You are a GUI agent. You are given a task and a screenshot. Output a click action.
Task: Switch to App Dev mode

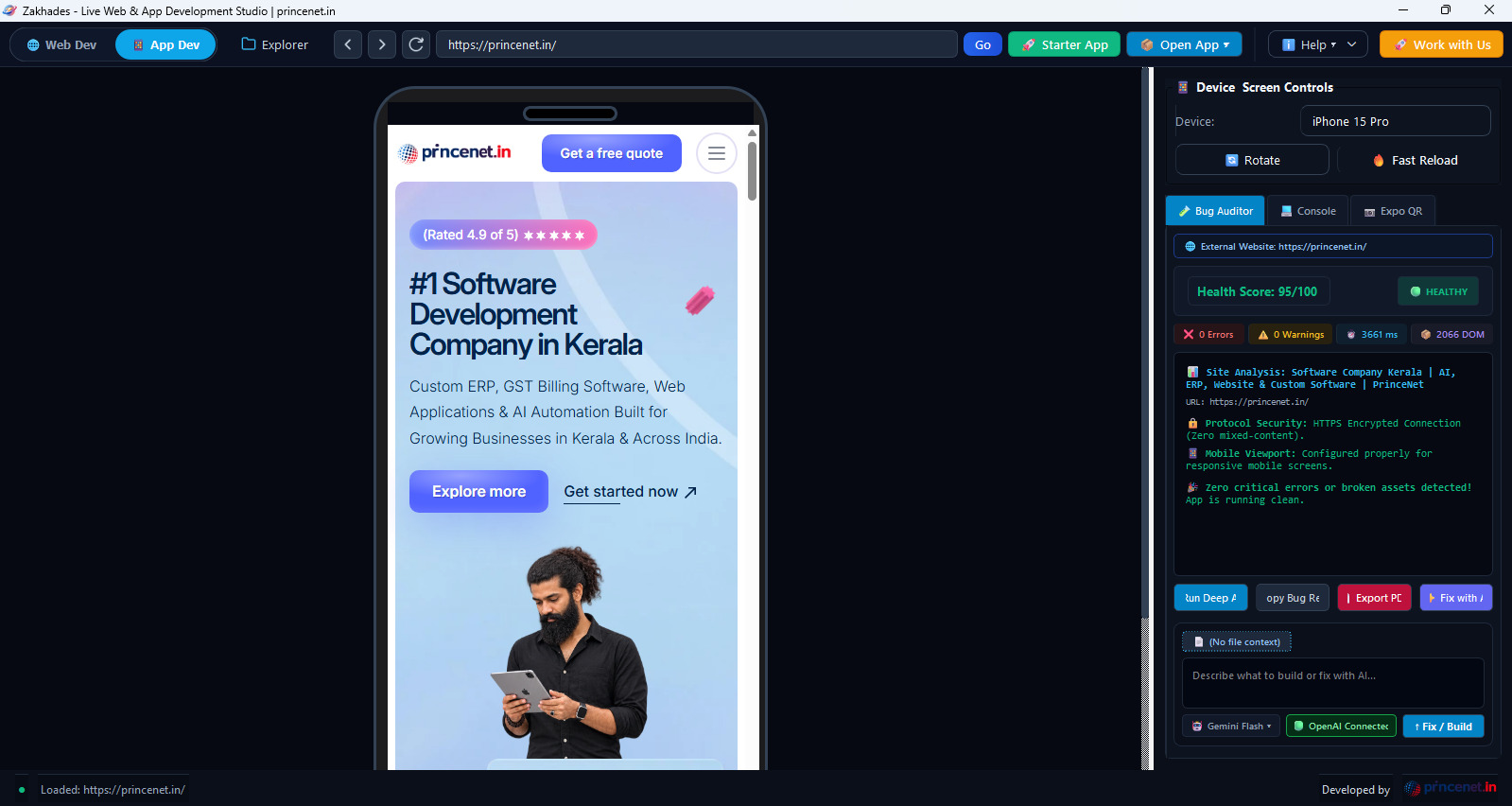pyautogui.click(x=166, y=44)
